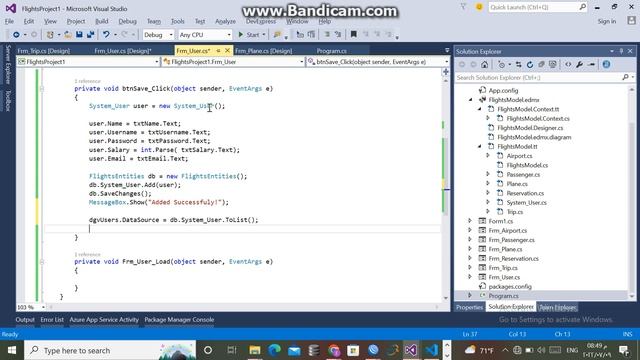Image resolution: width=640 pixels, height=360 pixels.
Task: Pin the Solution Explorer panel
Action: tap(621, 51)
